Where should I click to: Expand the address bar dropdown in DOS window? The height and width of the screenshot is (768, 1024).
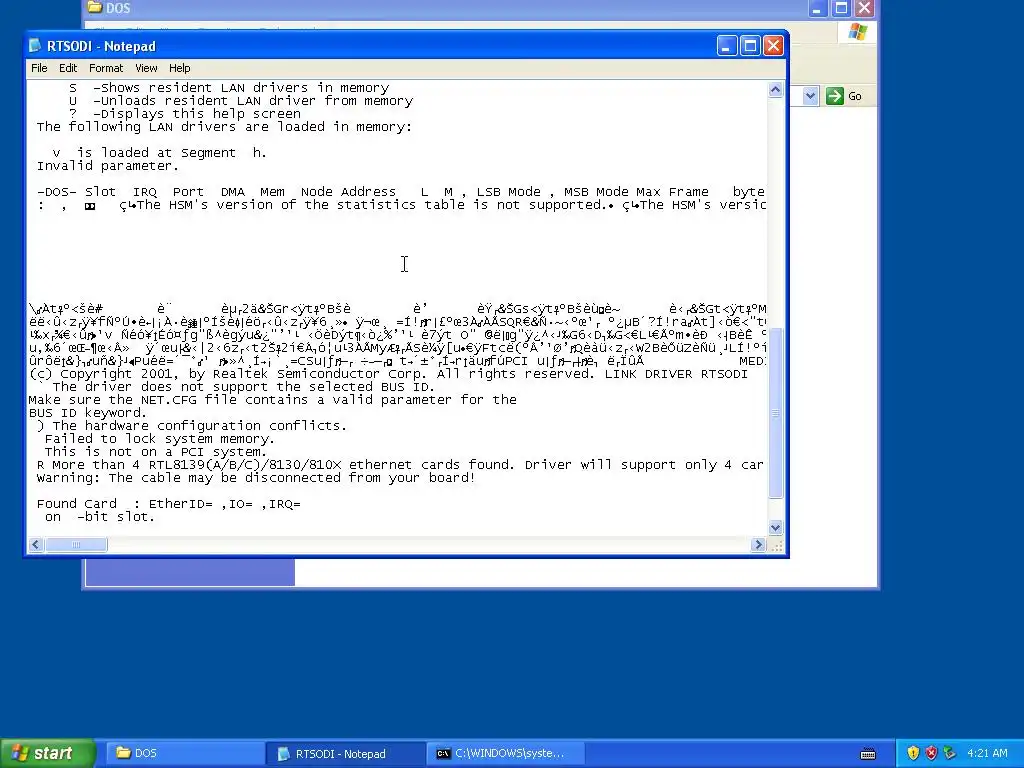click(x=810, y=97)
